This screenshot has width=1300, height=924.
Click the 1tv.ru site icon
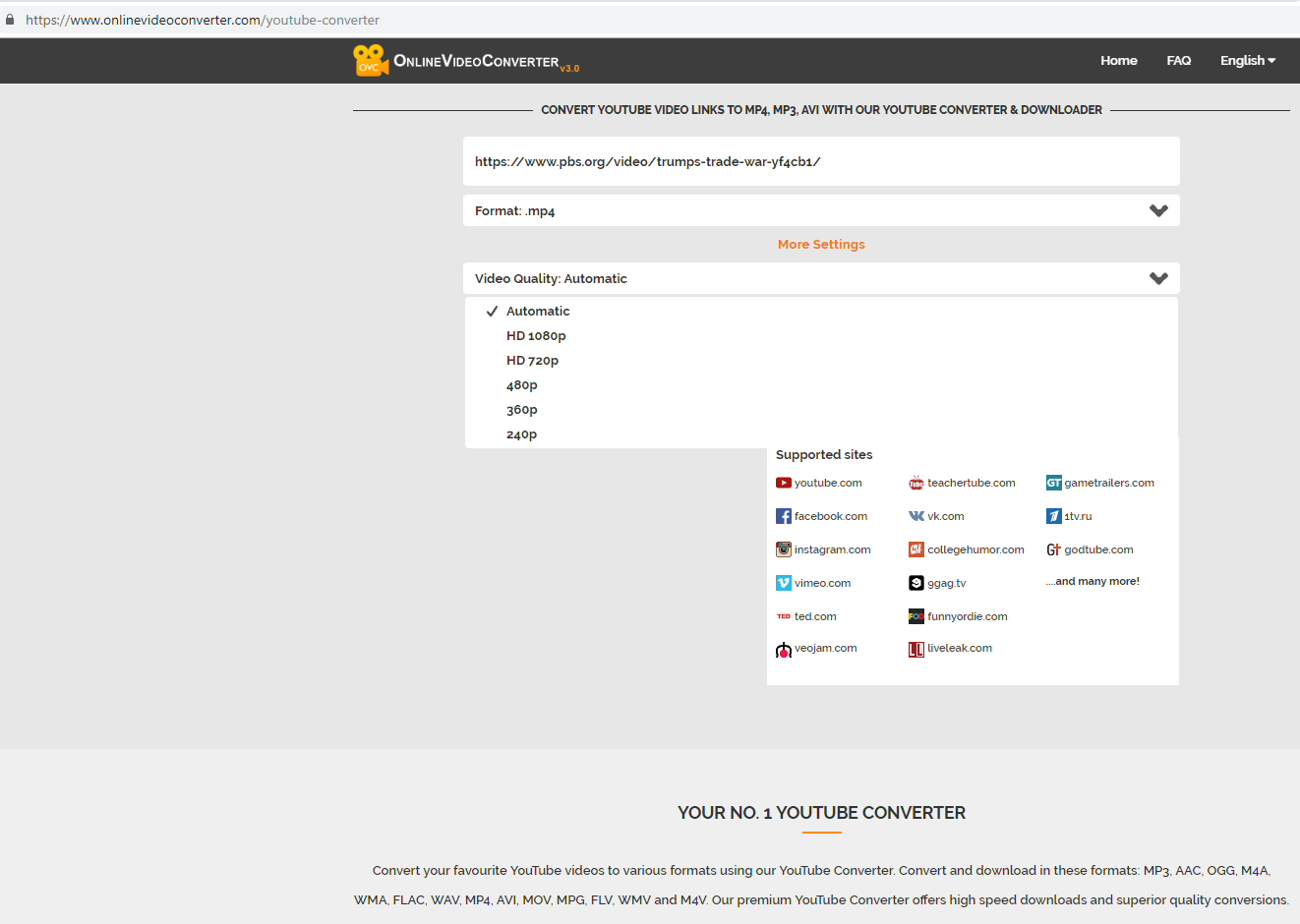1053,516
